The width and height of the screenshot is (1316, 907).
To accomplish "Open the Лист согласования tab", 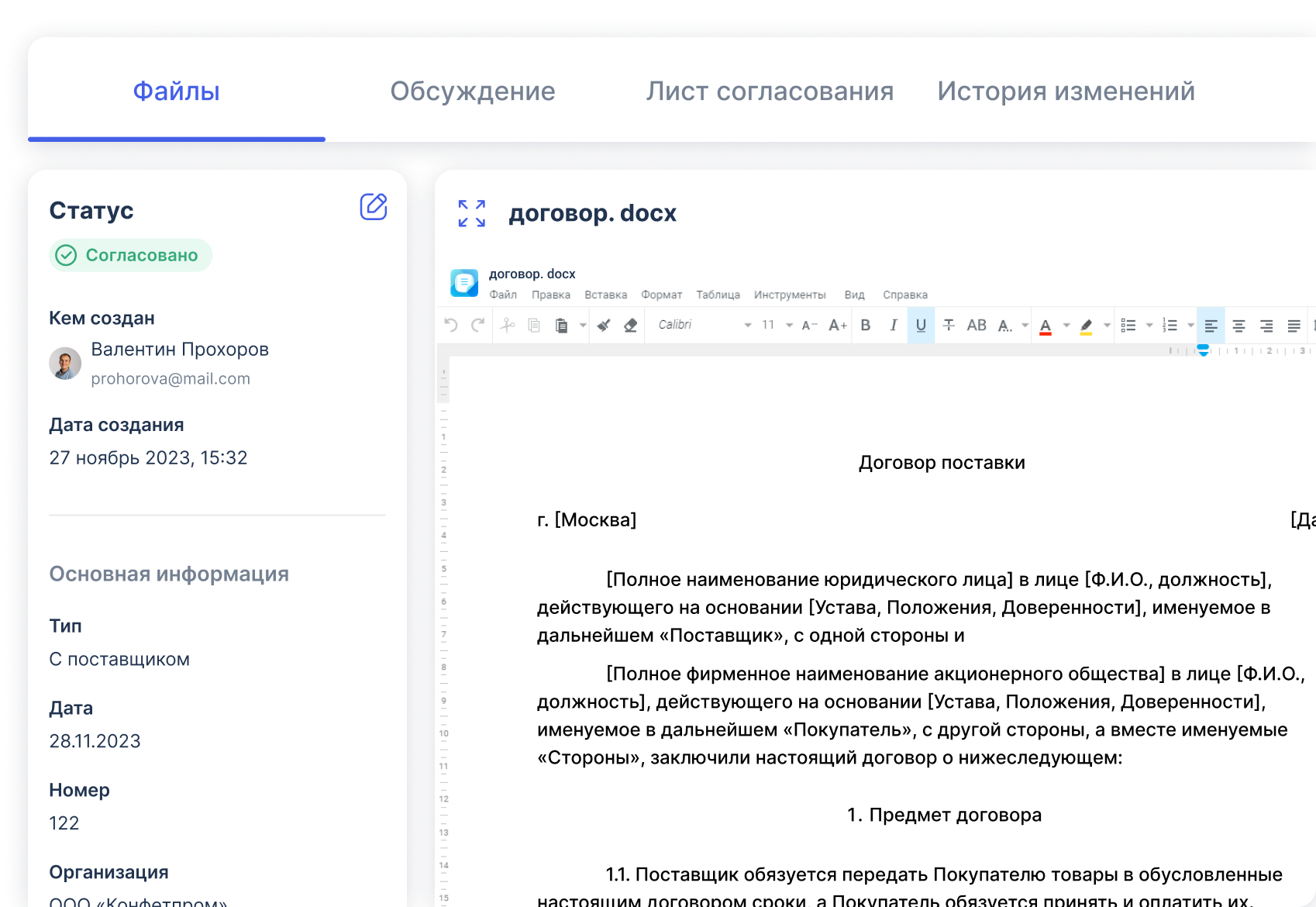I will [x=770, y=91].
